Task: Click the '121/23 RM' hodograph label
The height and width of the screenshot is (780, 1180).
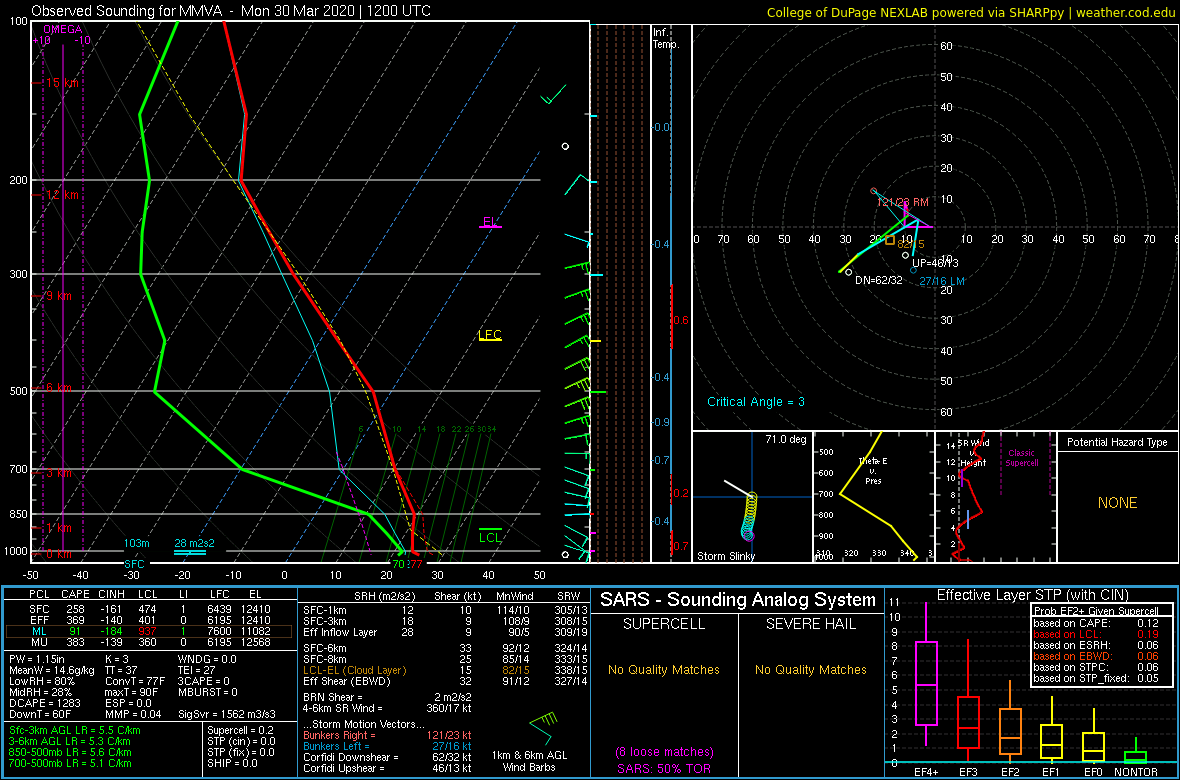Action: click(x=903, y=203)
